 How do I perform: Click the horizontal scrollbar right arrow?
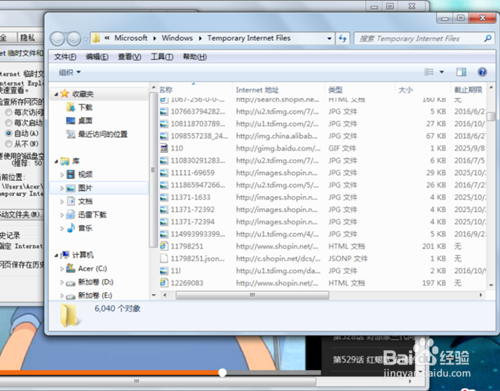pyautogui.click(x=481, y=295)
